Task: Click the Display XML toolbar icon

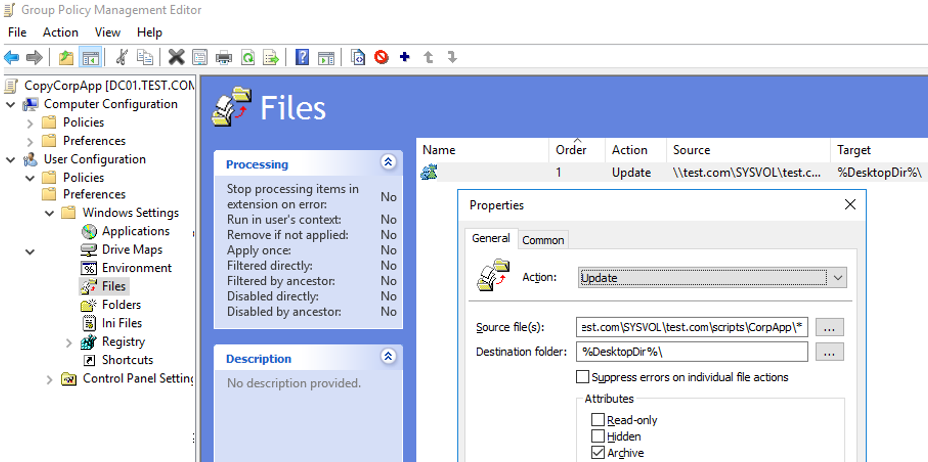Action: point(357,57)
